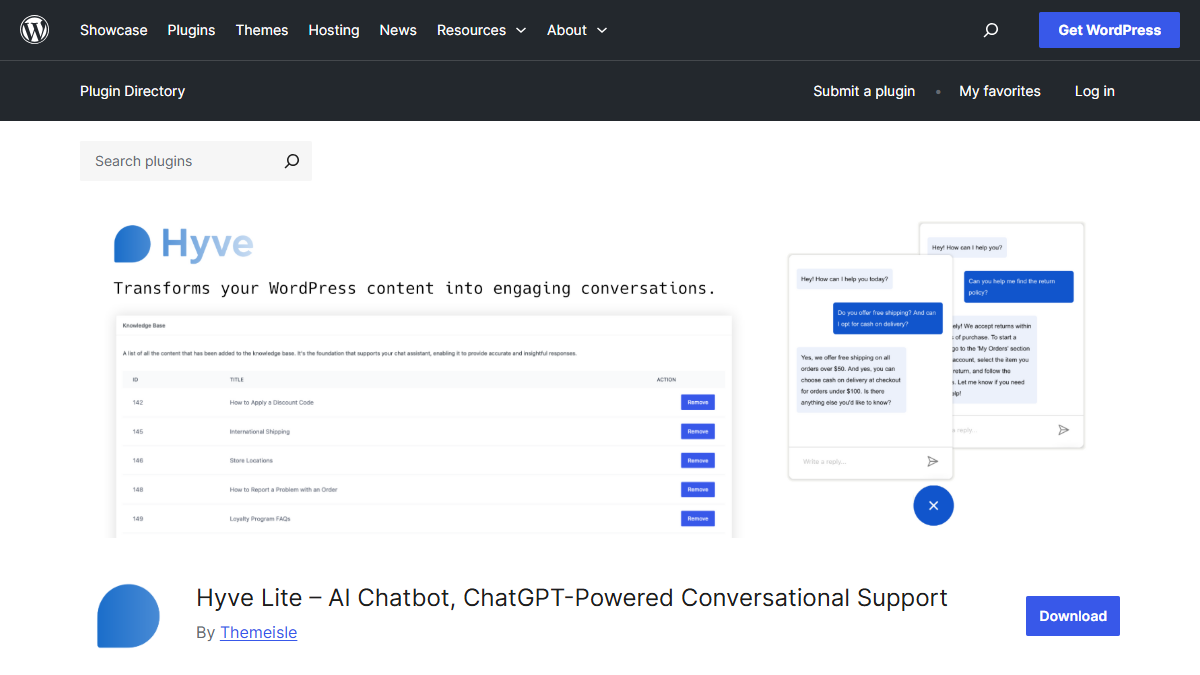The image size is (1200, 675).
Task: Expand the About menu
Action: coord(577,30)
